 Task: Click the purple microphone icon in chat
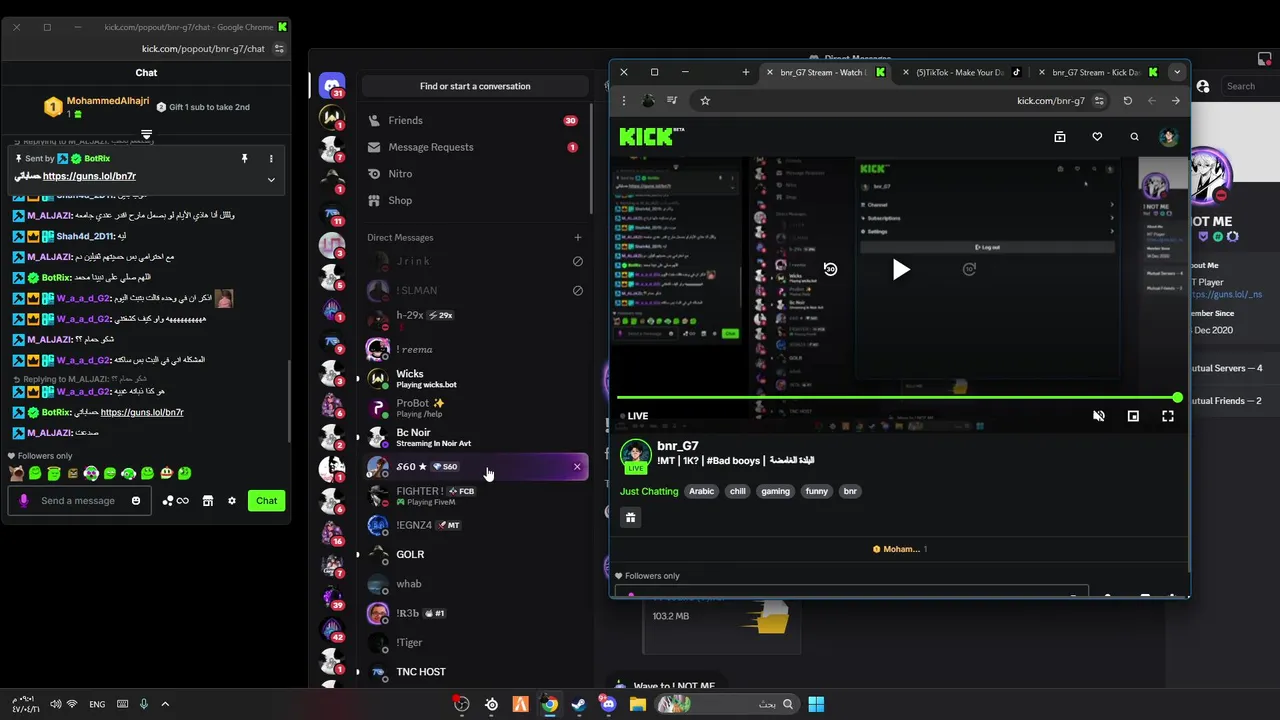24,501
